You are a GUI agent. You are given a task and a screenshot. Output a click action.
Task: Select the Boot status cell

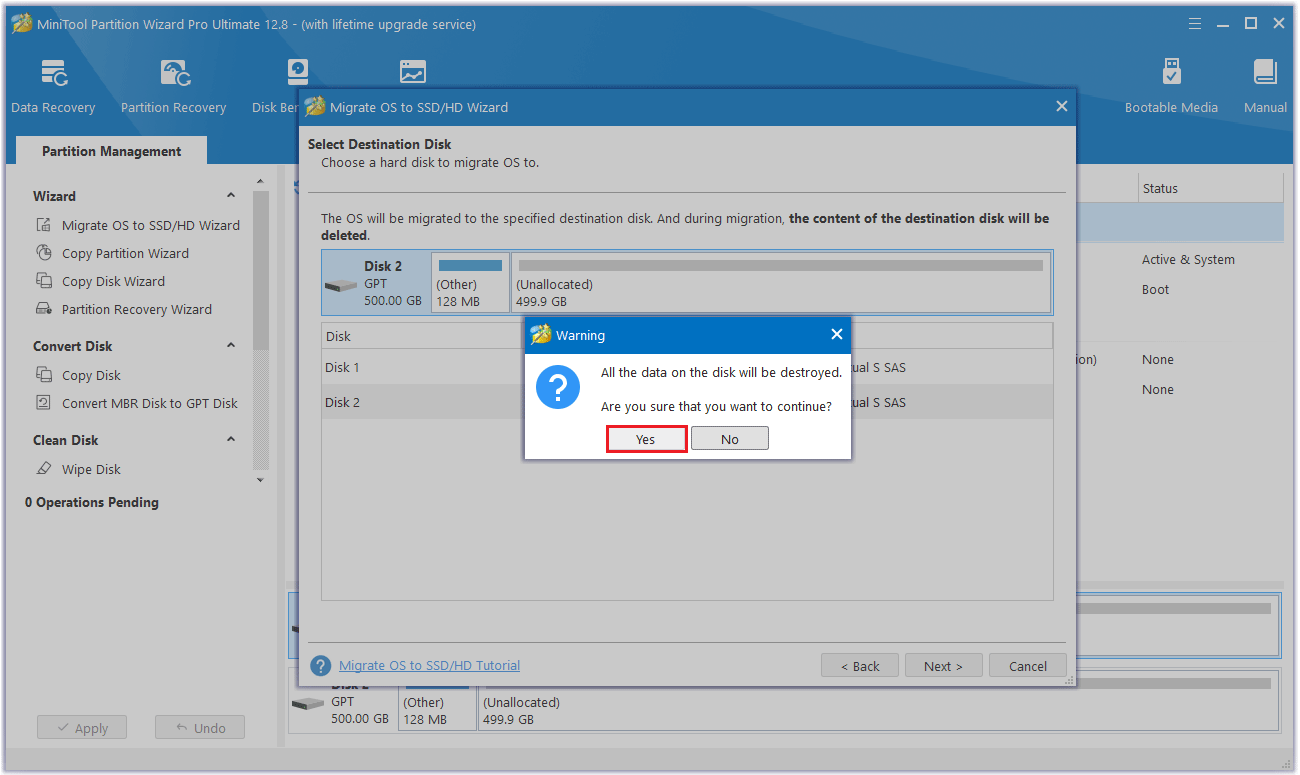[x=1155, y=289]
